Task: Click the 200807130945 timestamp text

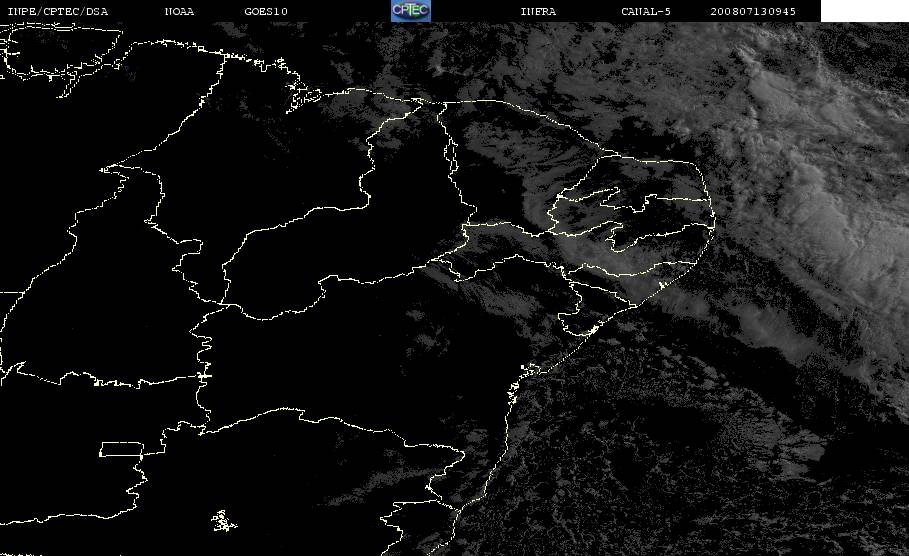Action: tap(753, 11)
